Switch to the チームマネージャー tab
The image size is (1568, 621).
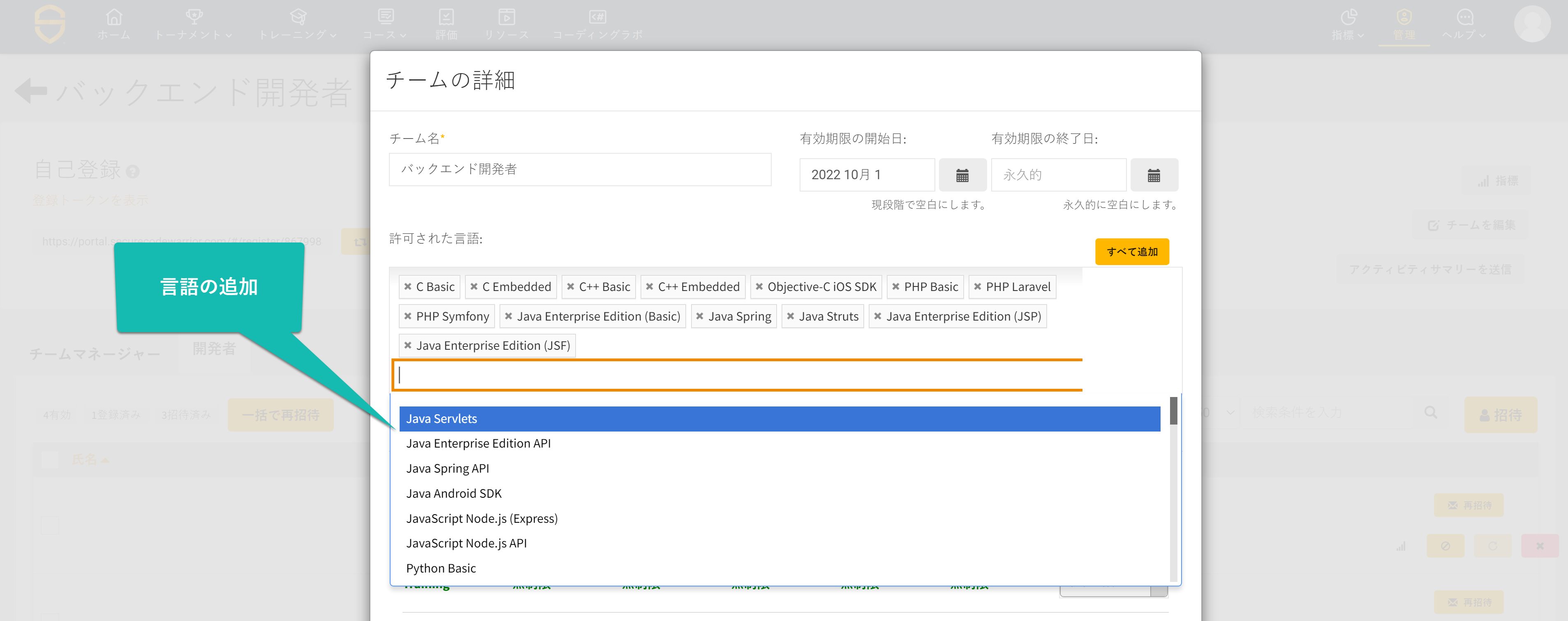(x=95, y=354)
